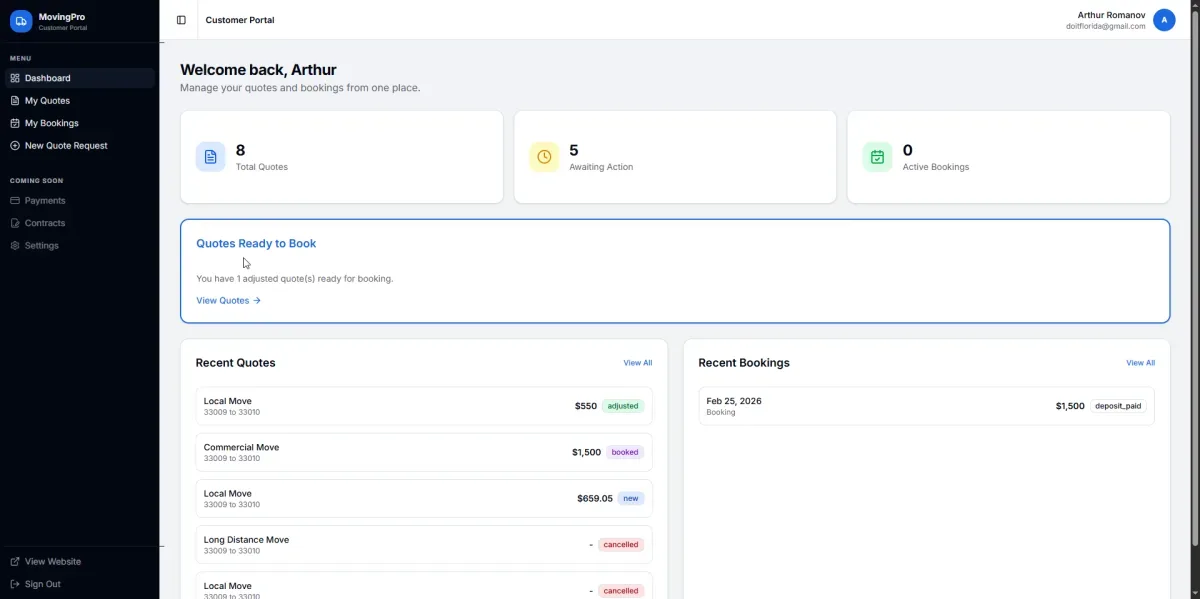Click the Active Bookings calendar icon
Screen dimensions: 1200x599
point(877,156)
